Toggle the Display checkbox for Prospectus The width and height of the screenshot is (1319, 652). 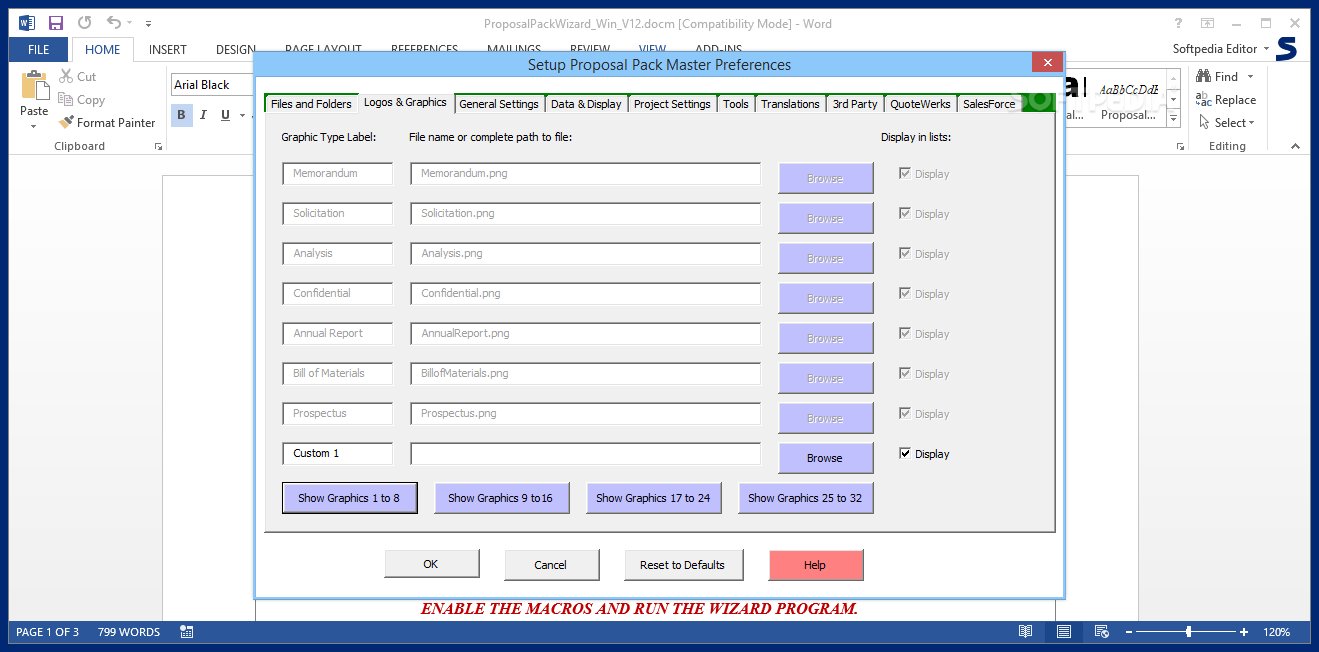(905, 413)
